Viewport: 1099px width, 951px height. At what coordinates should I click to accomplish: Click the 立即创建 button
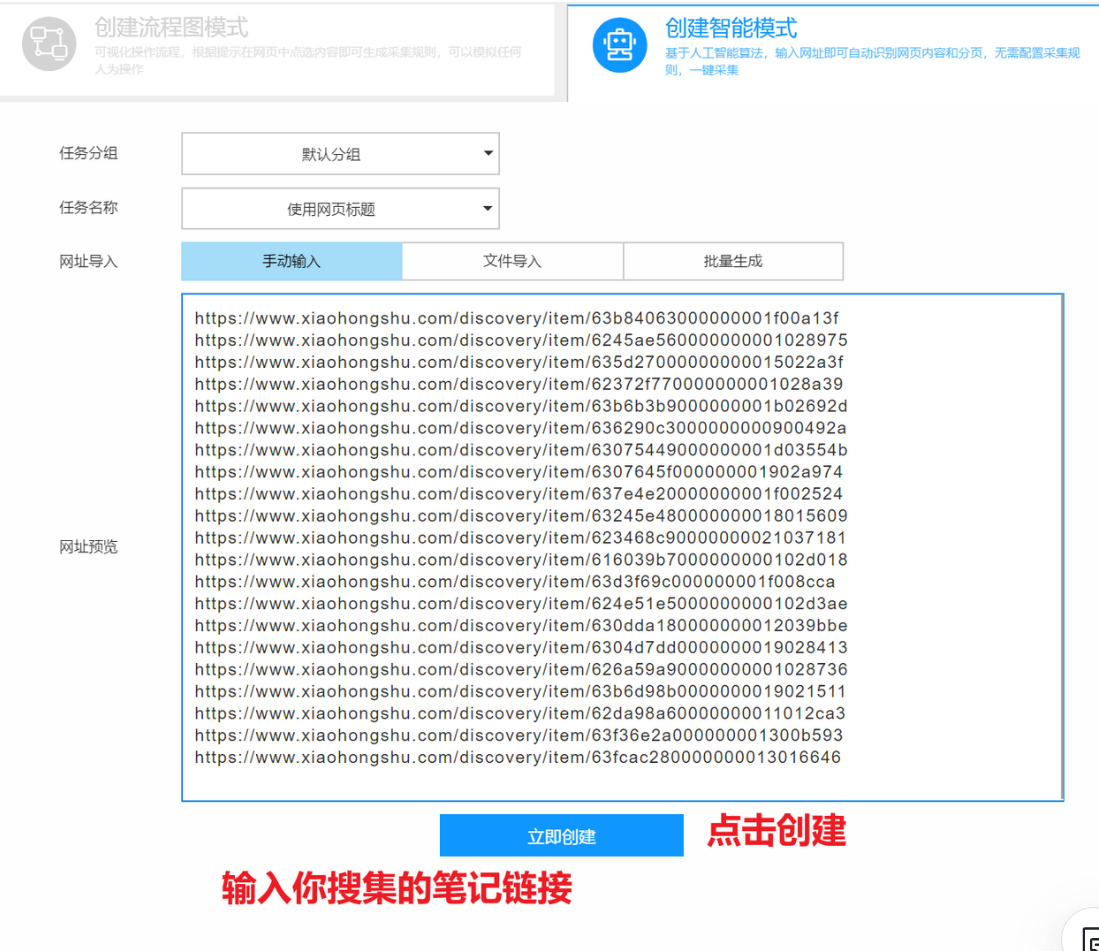tap(561, 835)
